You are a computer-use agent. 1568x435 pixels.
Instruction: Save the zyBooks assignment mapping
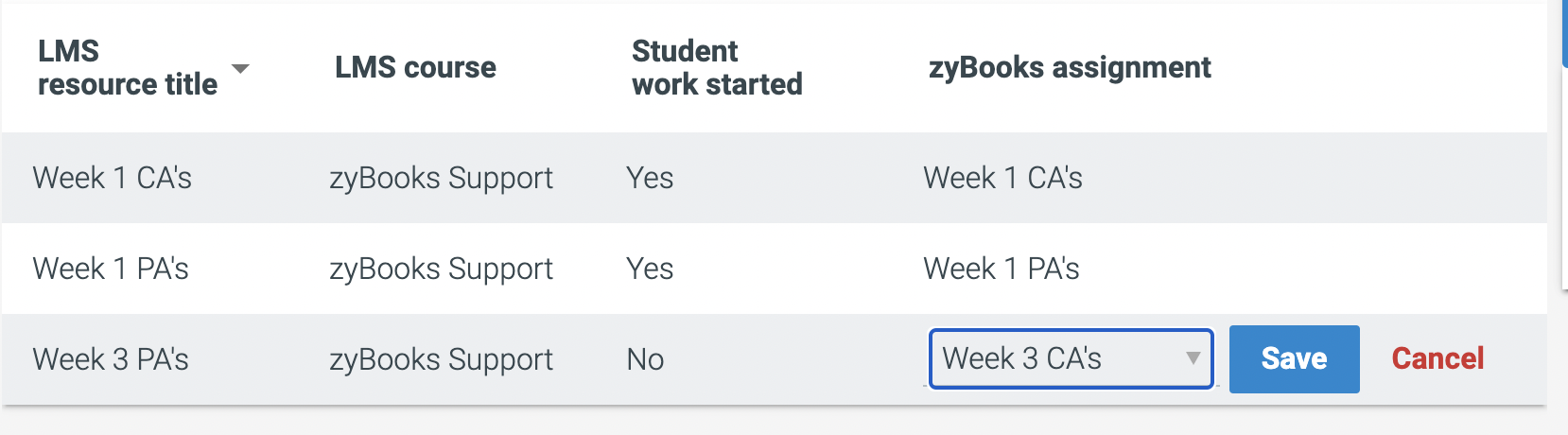1294,358
